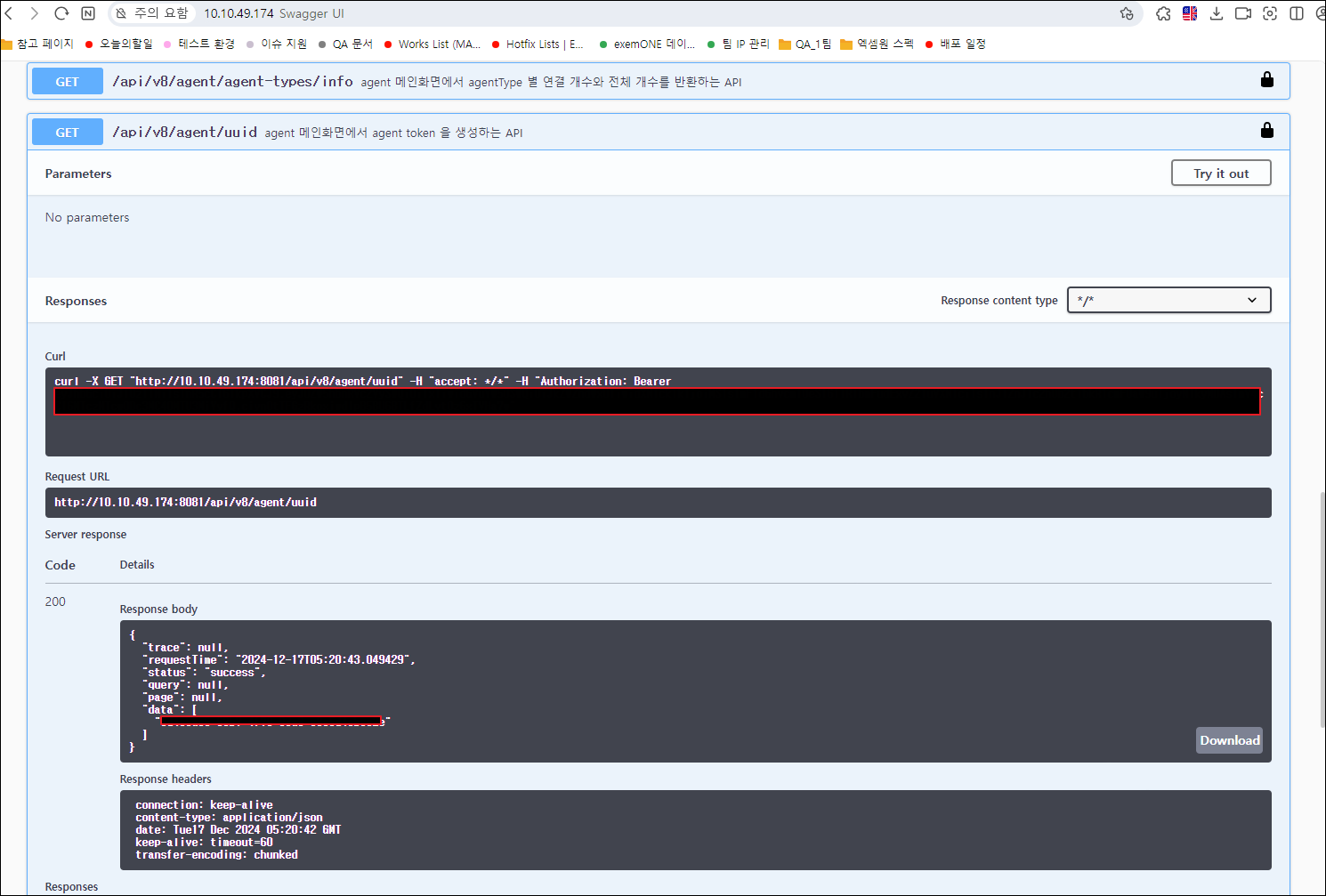Viewport: 1326px width, 896px height.
Task: Click the flag translation extension icon
Action: pos(1190,13)
